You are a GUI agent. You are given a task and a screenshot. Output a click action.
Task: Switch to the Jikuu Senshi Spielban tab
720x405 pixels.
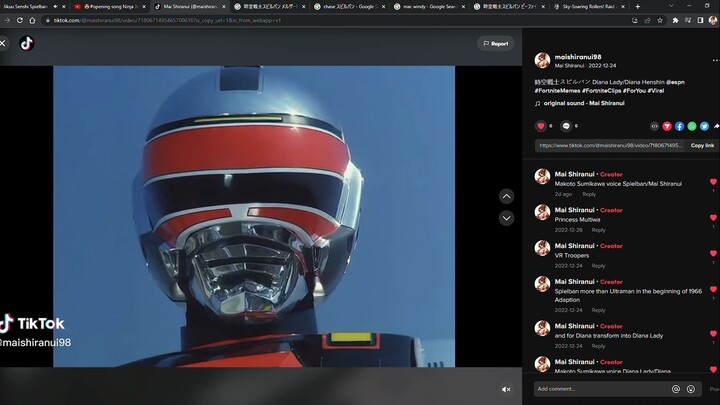(30, 6)
